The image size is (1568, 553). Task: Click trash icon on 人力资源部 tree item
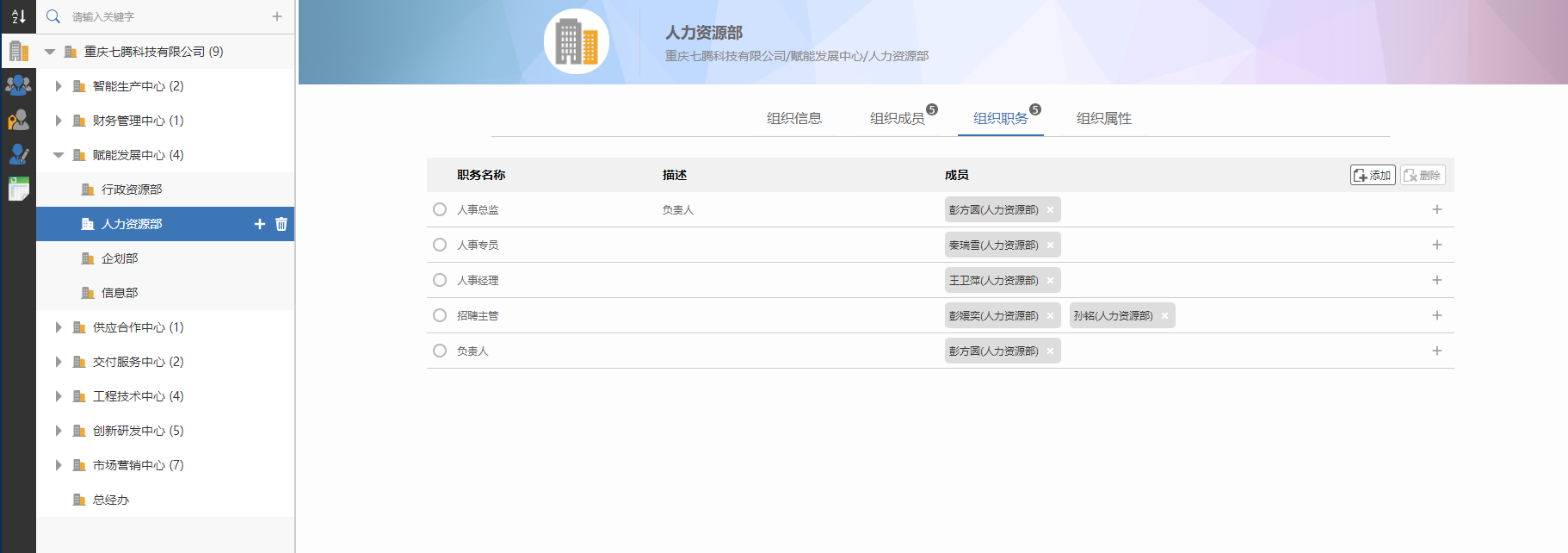pos(281,224)
